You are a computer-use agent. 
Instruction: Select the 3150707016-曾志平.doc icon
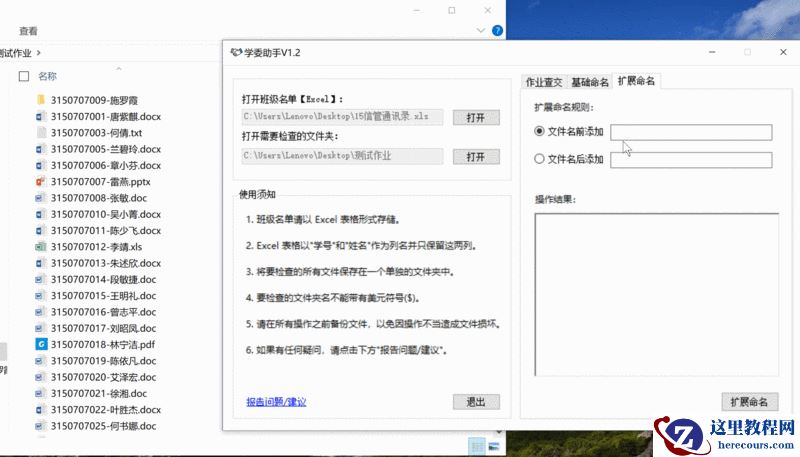[x=41, y=312]
